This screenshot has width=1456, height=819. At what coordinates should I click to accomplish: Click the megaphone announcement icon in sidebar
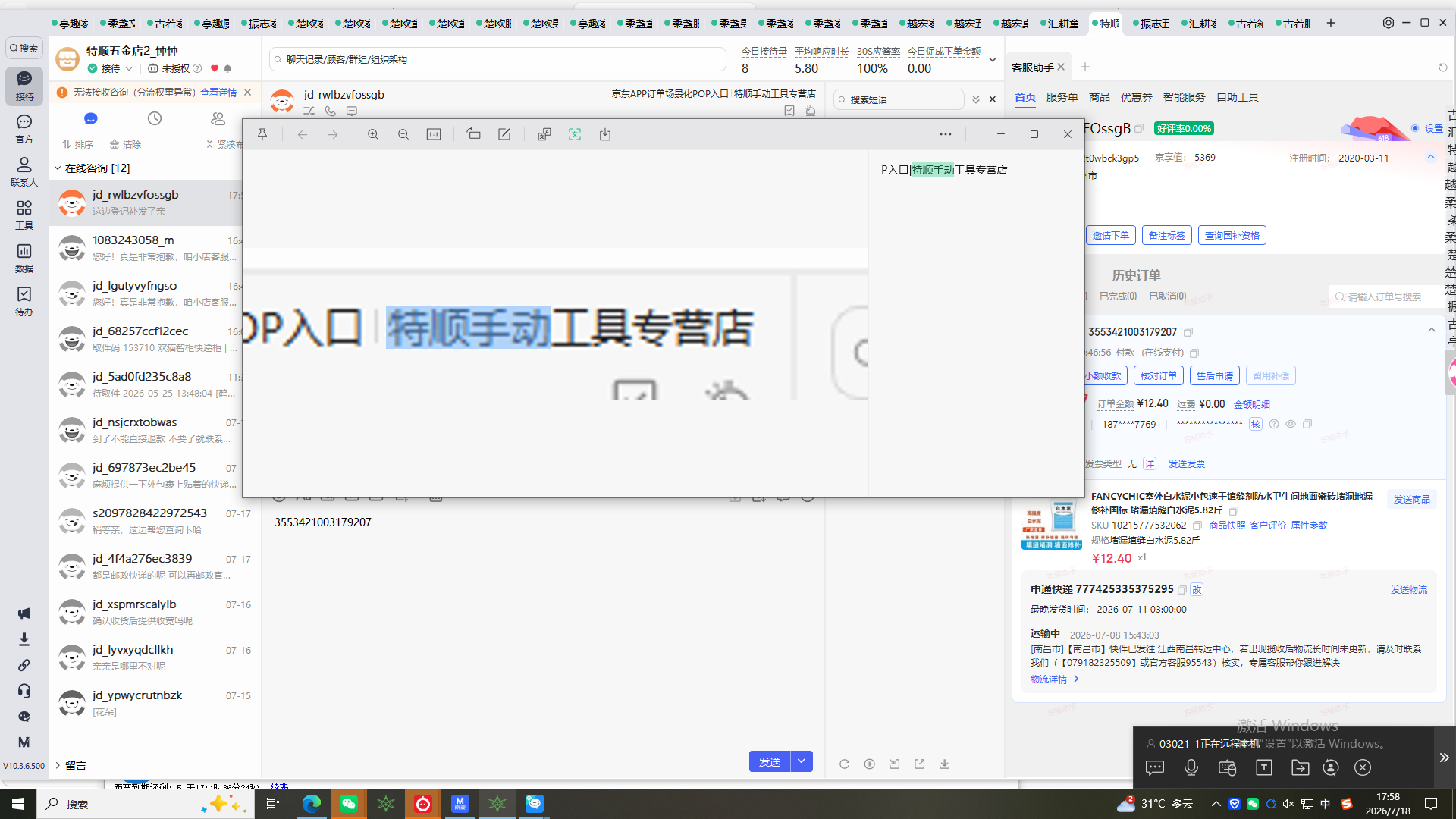(x=24, y=613)
